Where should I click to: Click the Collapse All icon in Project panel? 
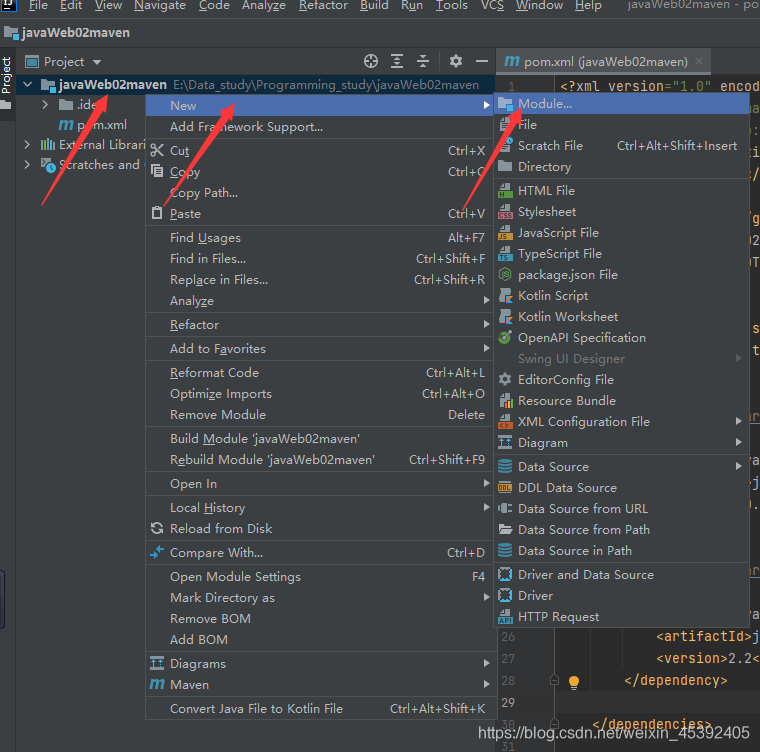pyautogui.click(x=423, y=61)
